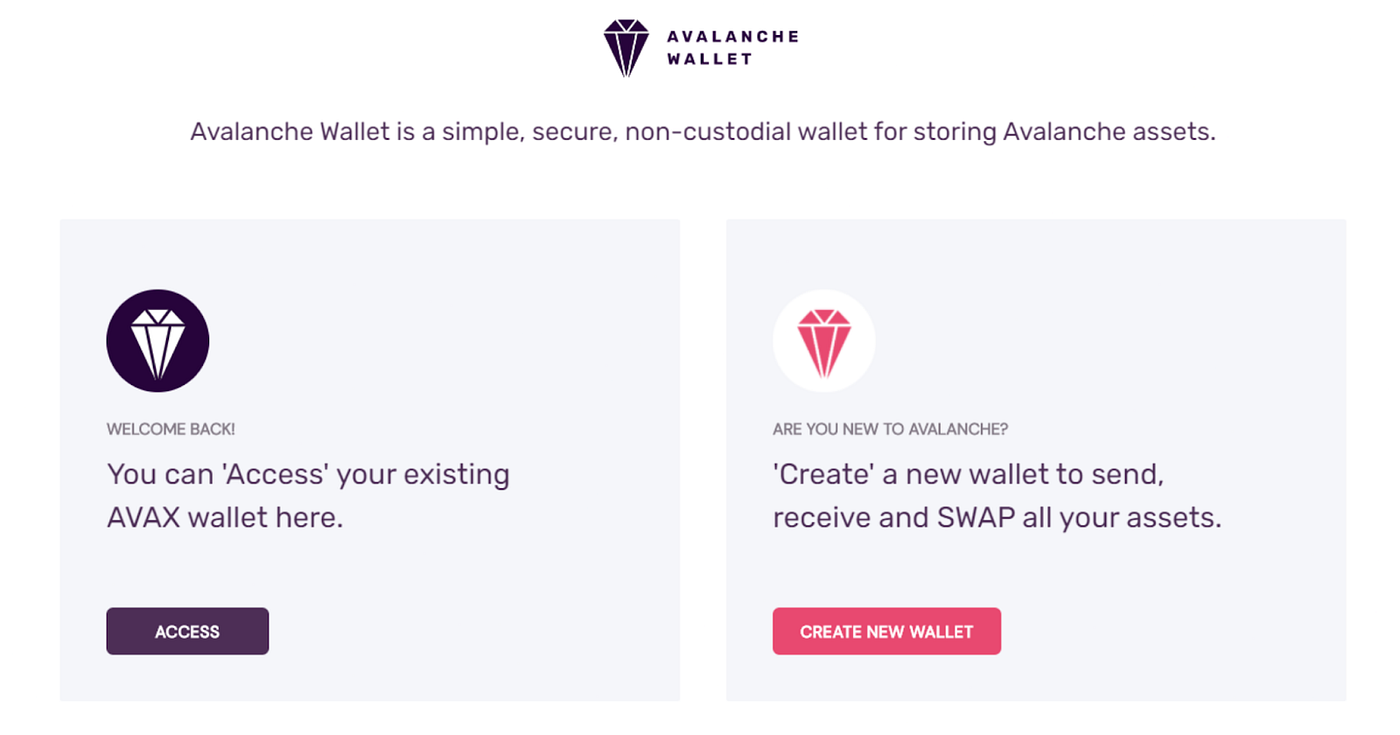Image resolution: width=1400 pixels, height=735 pixels.
Task: Select the pink diamond icon on Create card
Action: pos(824,340)
